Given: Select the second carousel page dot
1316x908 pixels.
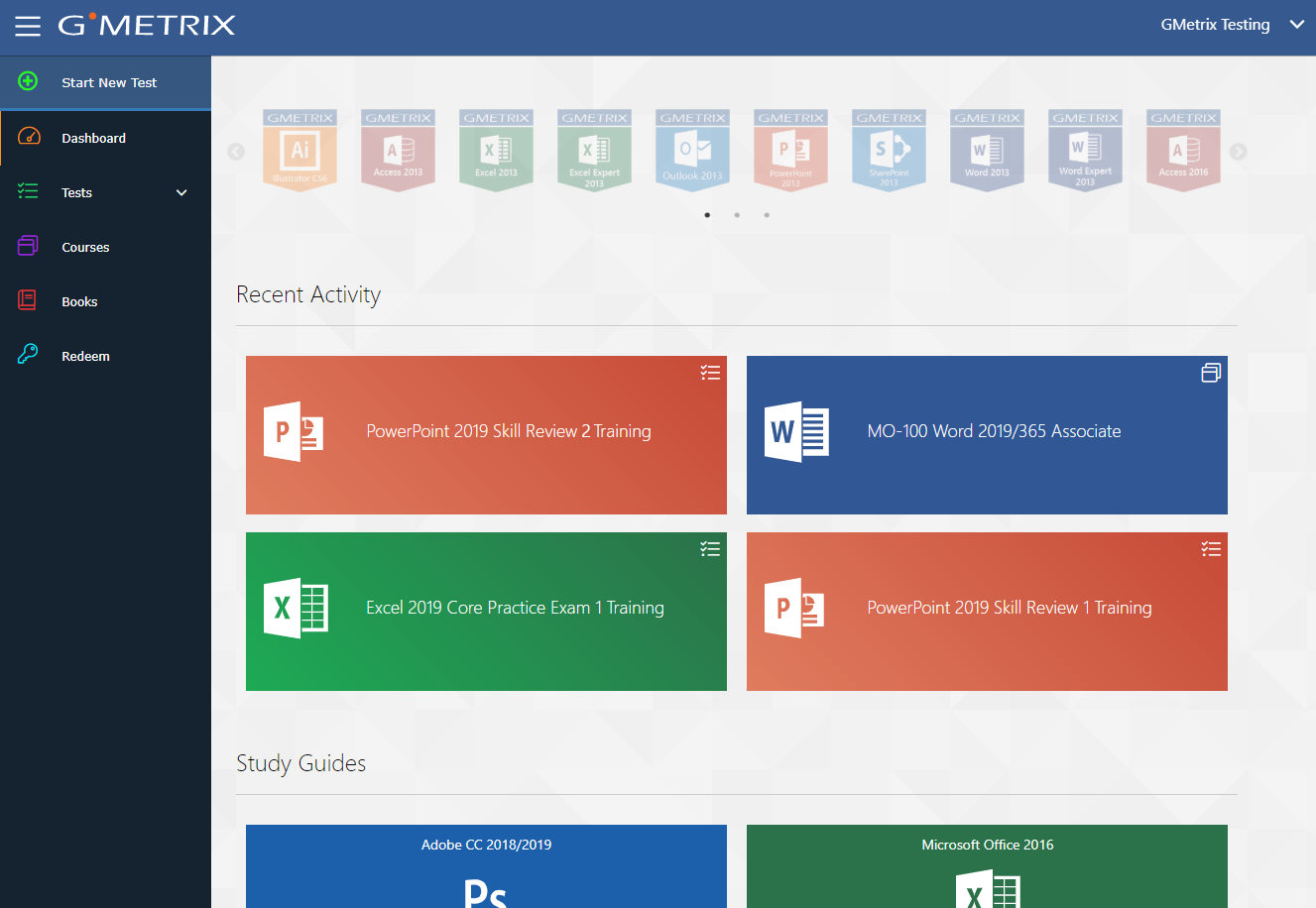Looking at the screenshot, I should pyautogui.click(x=737, y=215).
